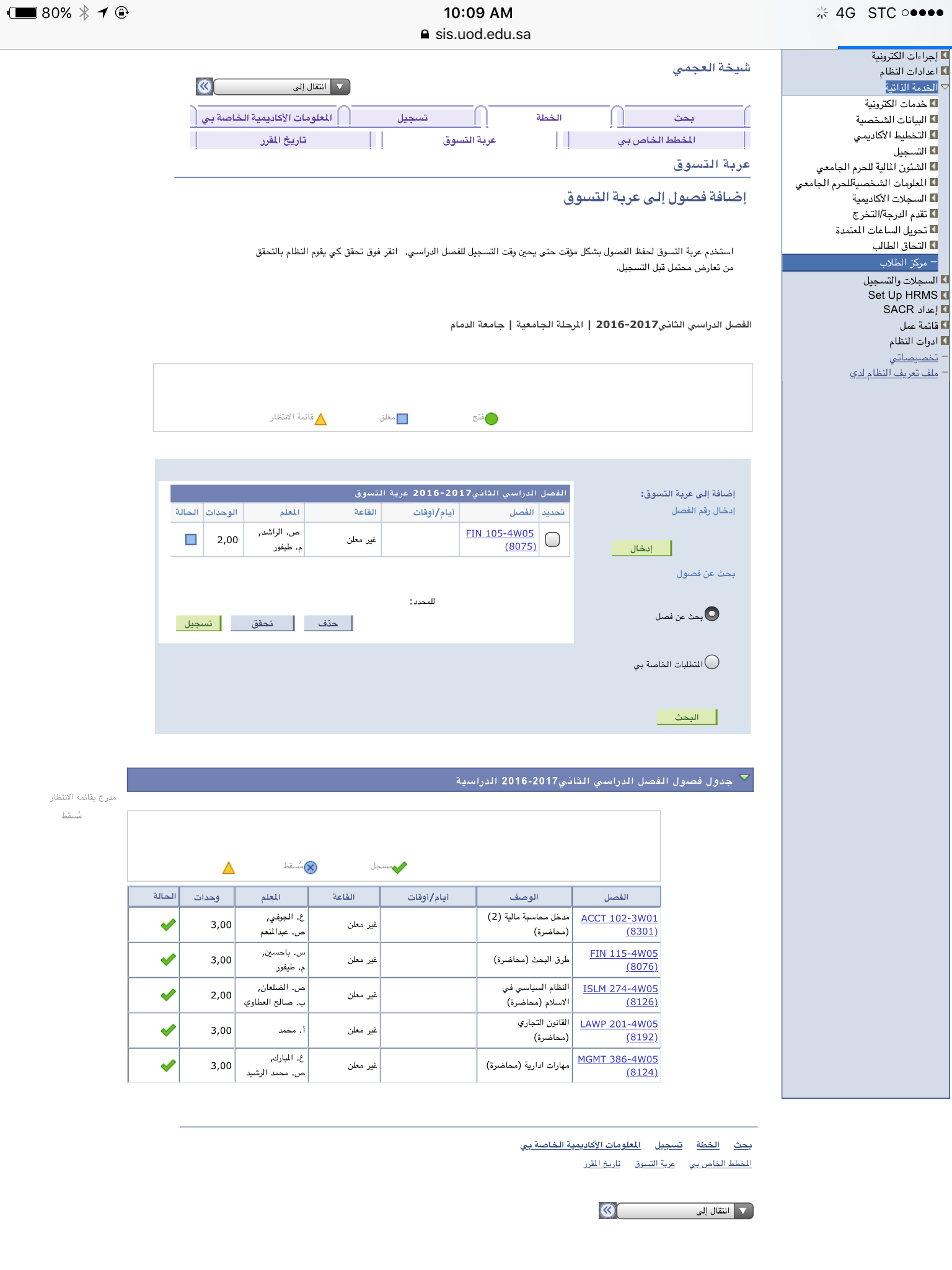This screenshot has width=952, height=1270.
Task: Open the top 'انتقال إلى' dropdown
Action: point(282,87)
